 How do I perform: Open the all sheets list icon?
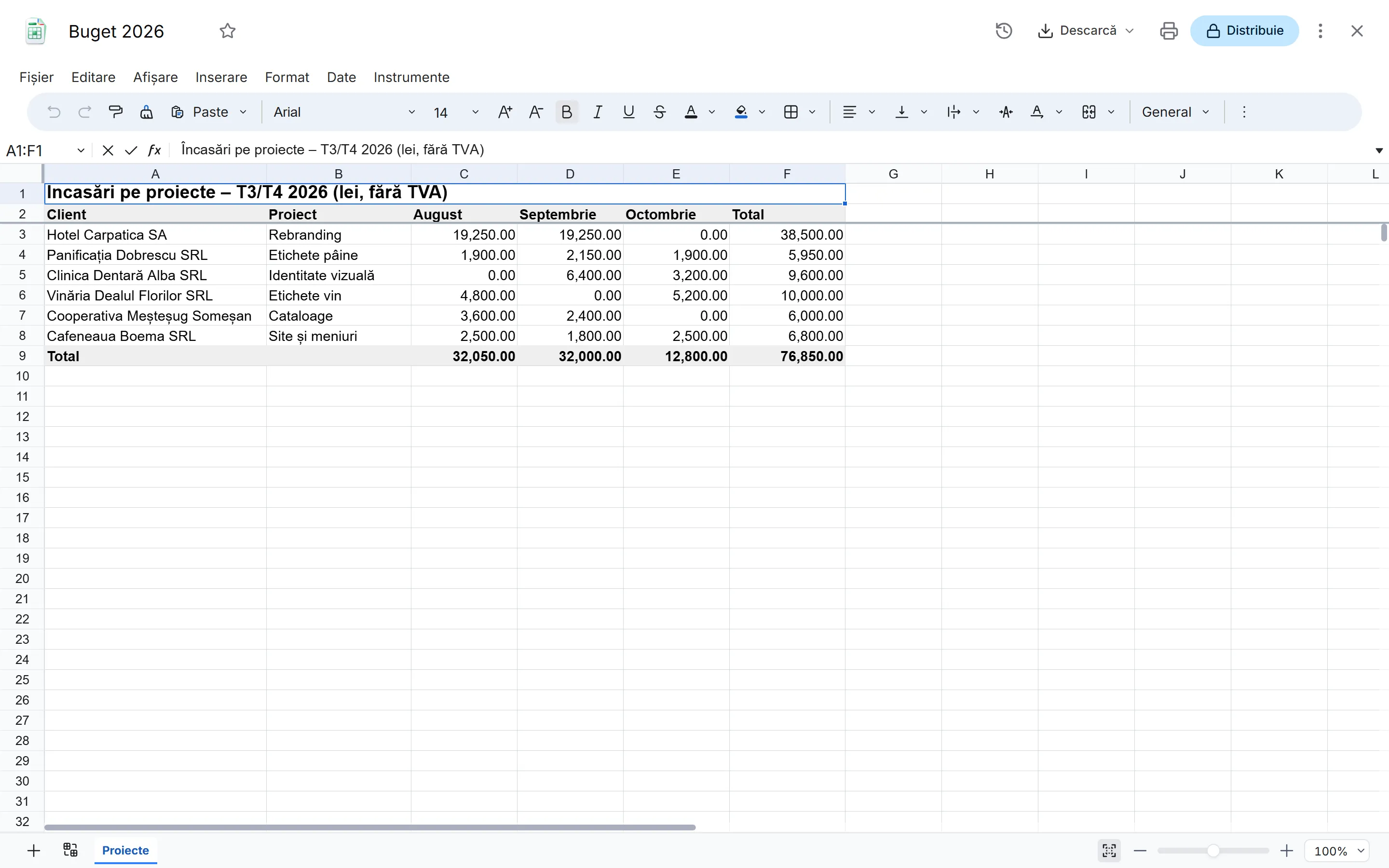pos(70,850)
